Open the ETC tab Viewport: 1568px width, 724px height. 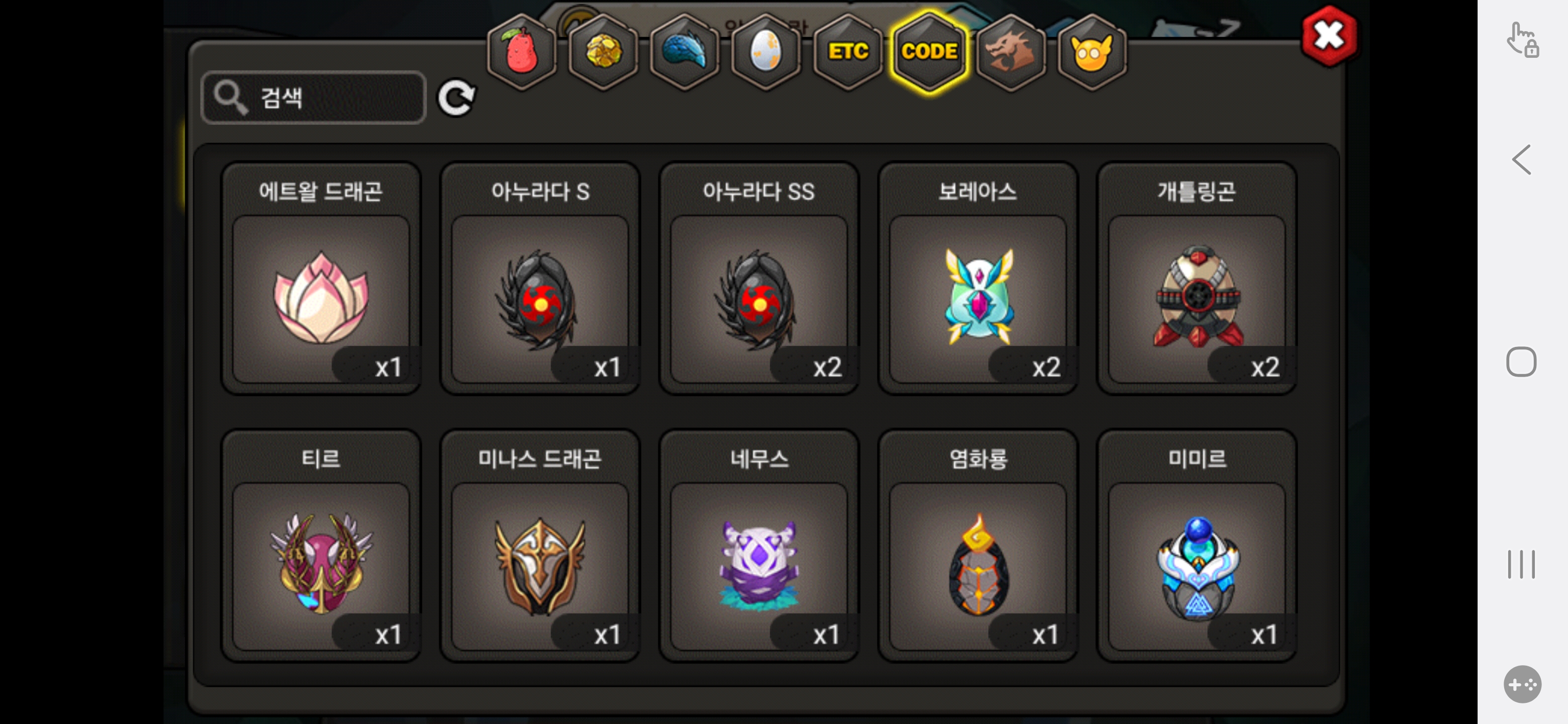[848, 51]
